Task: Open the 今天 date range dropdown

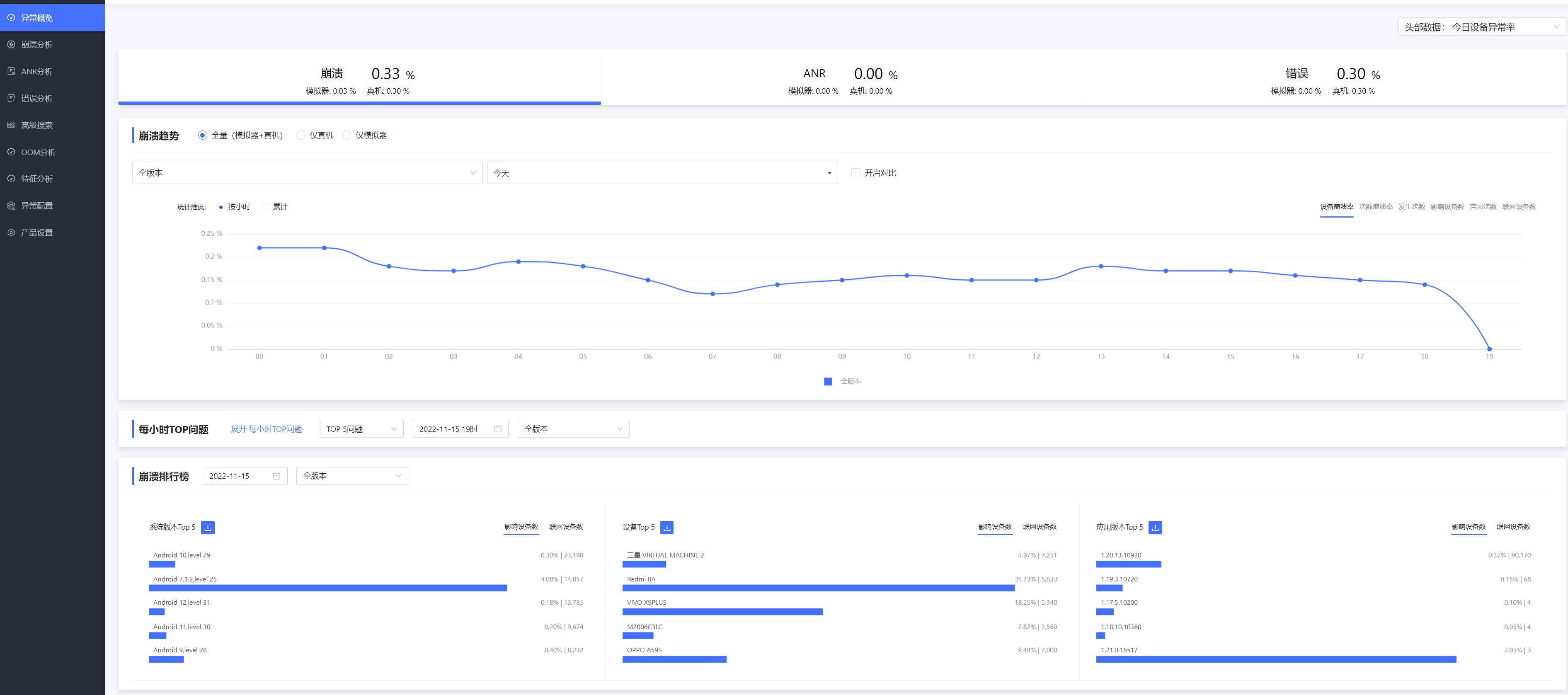Action: pos(662,173)
